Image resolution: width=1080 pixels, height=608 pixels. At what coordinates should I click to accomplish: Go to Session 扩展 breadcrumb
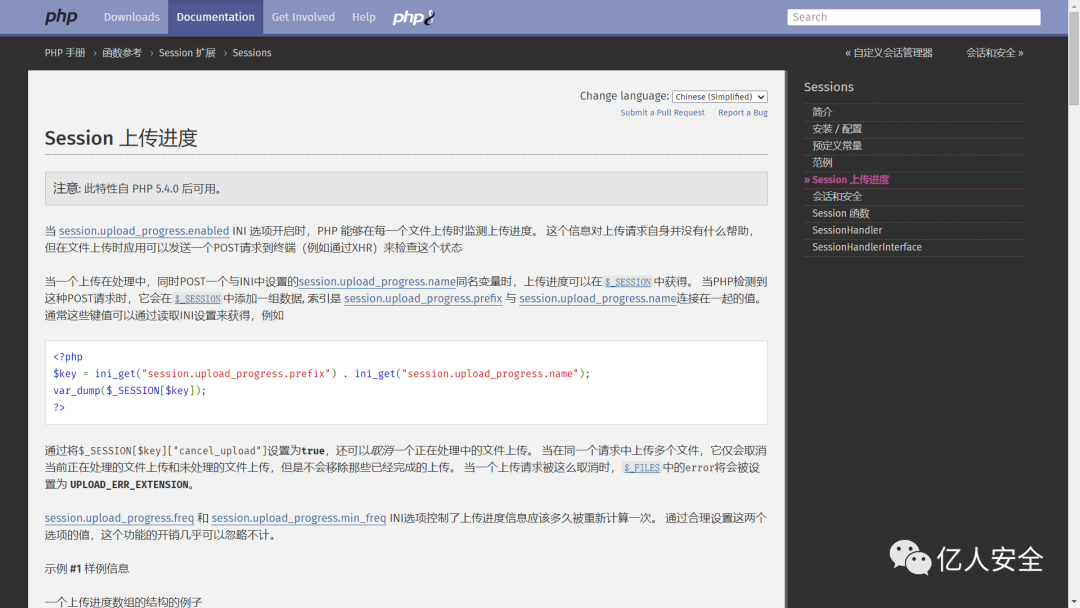point(187,53)
